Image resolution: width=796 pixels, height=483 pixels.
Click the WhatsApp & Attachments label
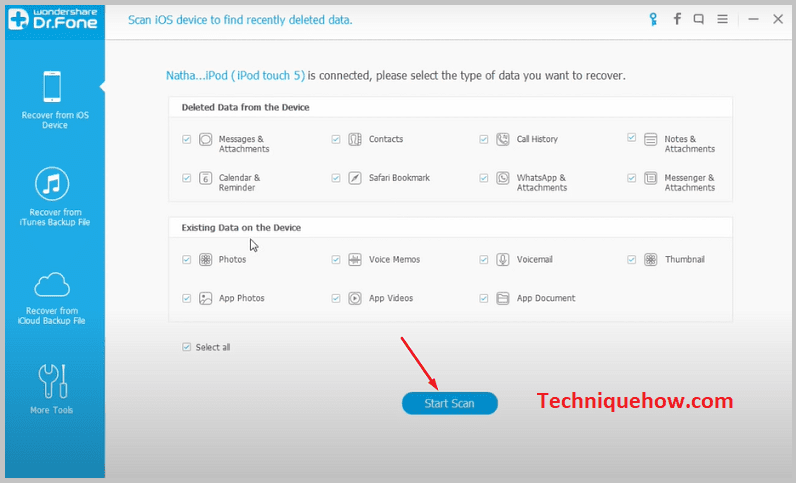pyautogui.click(x=542, y=183)
